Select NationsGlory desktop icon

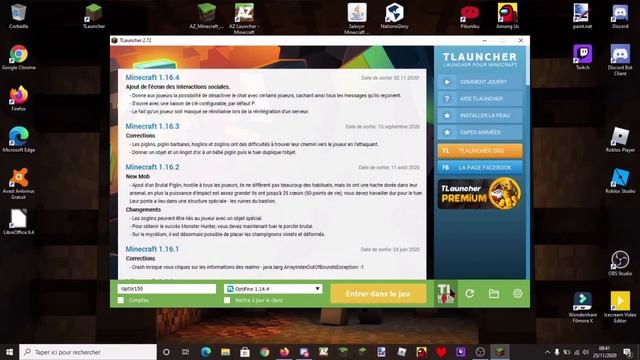[x=394, y=16]
